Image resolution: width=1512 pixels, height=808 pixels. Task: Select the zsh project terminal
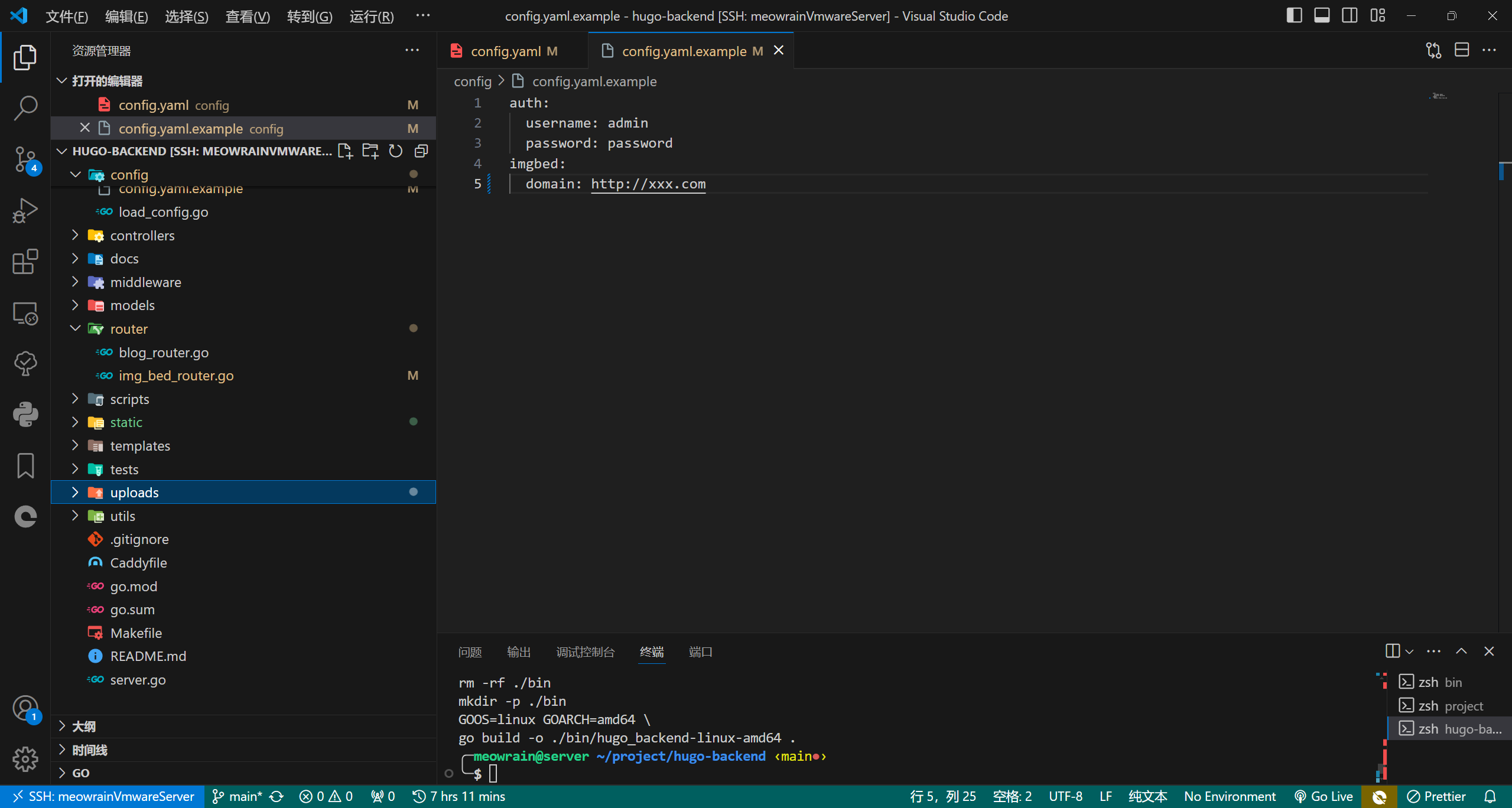(1449, 705)
